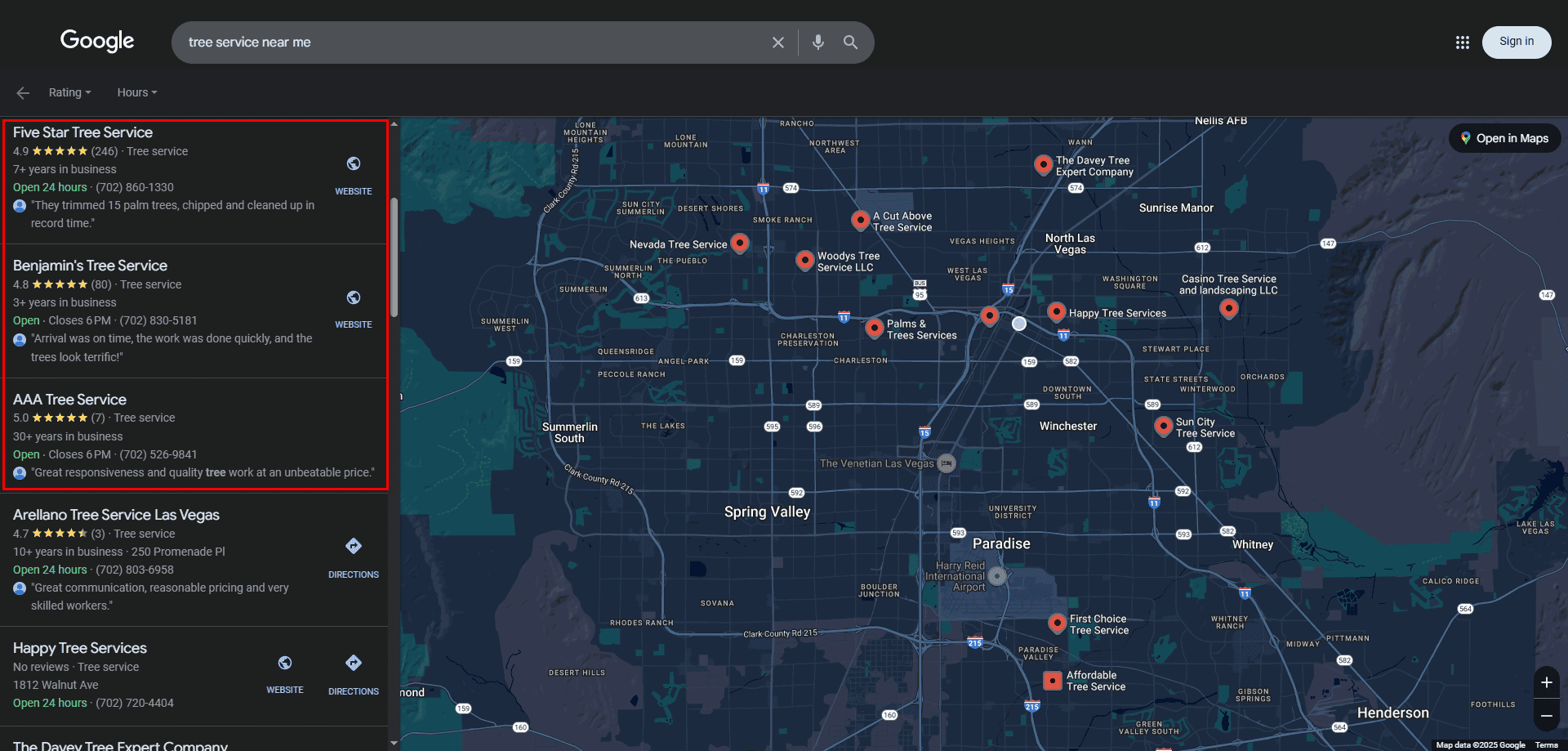The width and height of the screenshot is (1568, 751).
Task: Click the magnifier search icon
Action: click(850, 42)
